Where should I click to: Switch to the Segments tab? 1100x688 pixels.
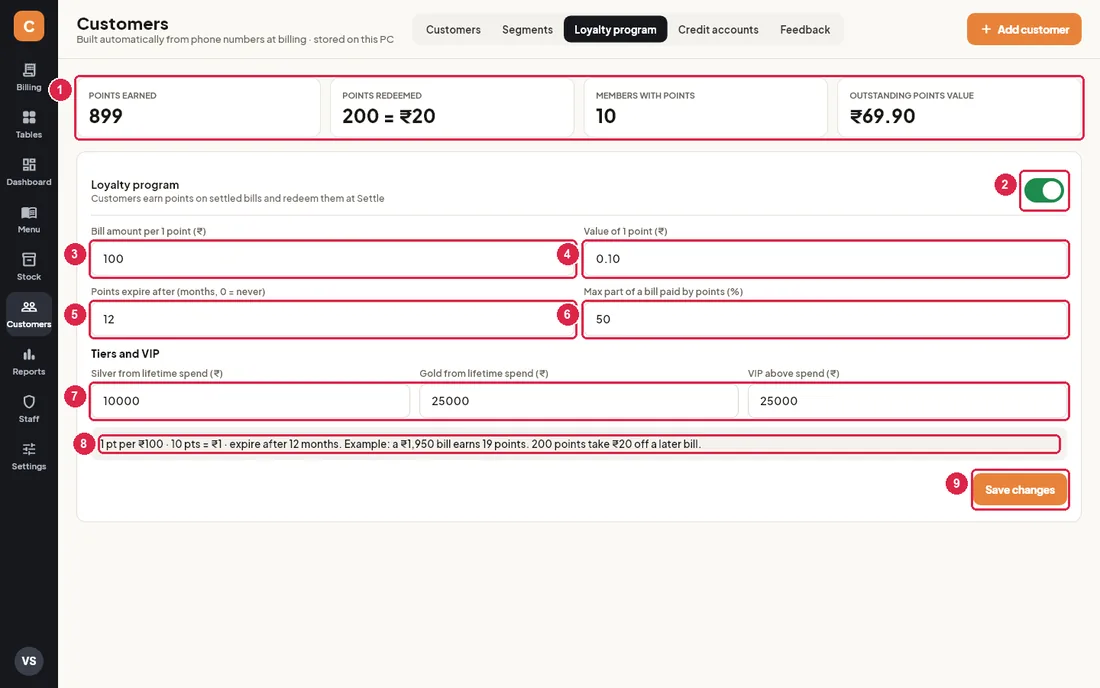(x=528, y=29)
